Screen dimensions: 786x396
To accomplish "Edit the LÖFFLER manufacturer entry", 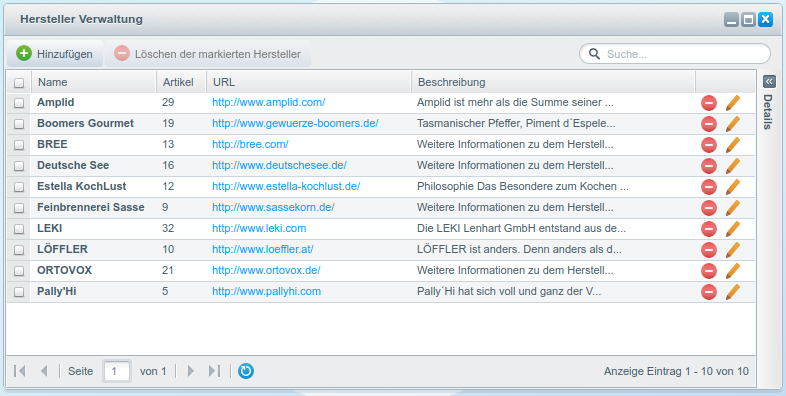I will (x=733, y=250).
